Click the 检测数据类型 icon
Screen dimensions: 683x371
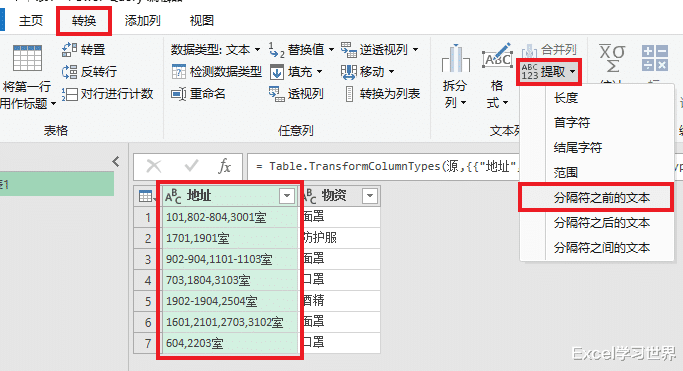[179, 71]
